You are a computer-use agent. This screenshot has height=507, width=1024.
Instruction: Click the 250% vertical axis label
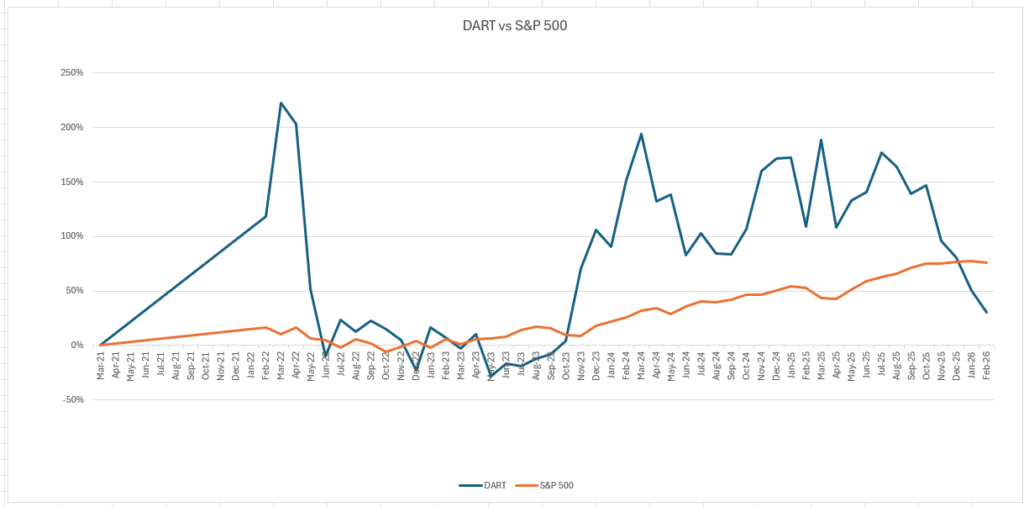pos(72,73)
